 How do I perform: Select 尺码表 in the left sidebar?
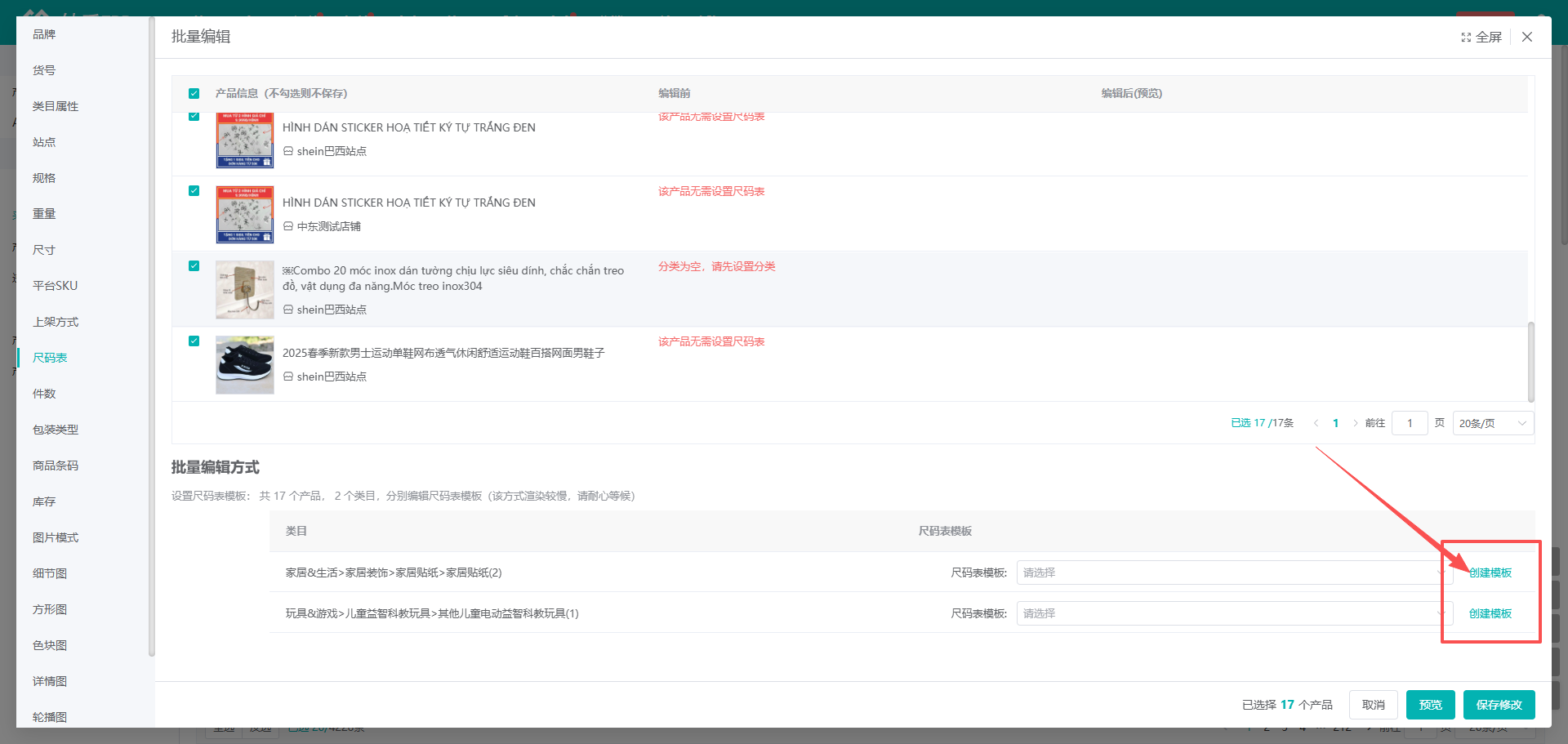tap(50, 358)
